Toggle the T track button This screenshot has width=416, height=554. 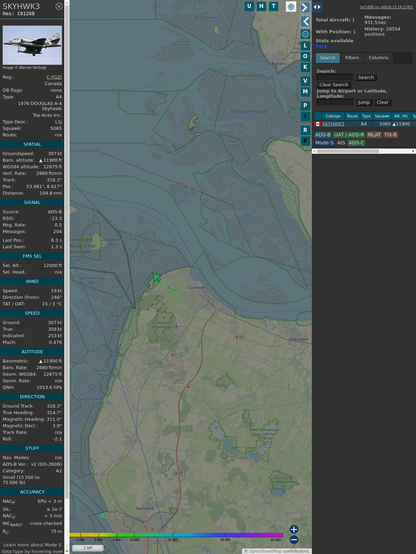[x=273, y=6]
